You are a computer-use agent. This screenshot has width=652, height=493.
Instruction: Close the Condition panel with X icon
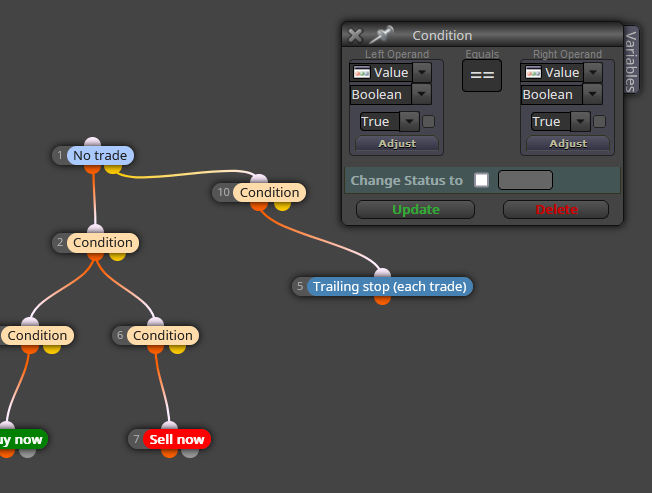point(355,36)
